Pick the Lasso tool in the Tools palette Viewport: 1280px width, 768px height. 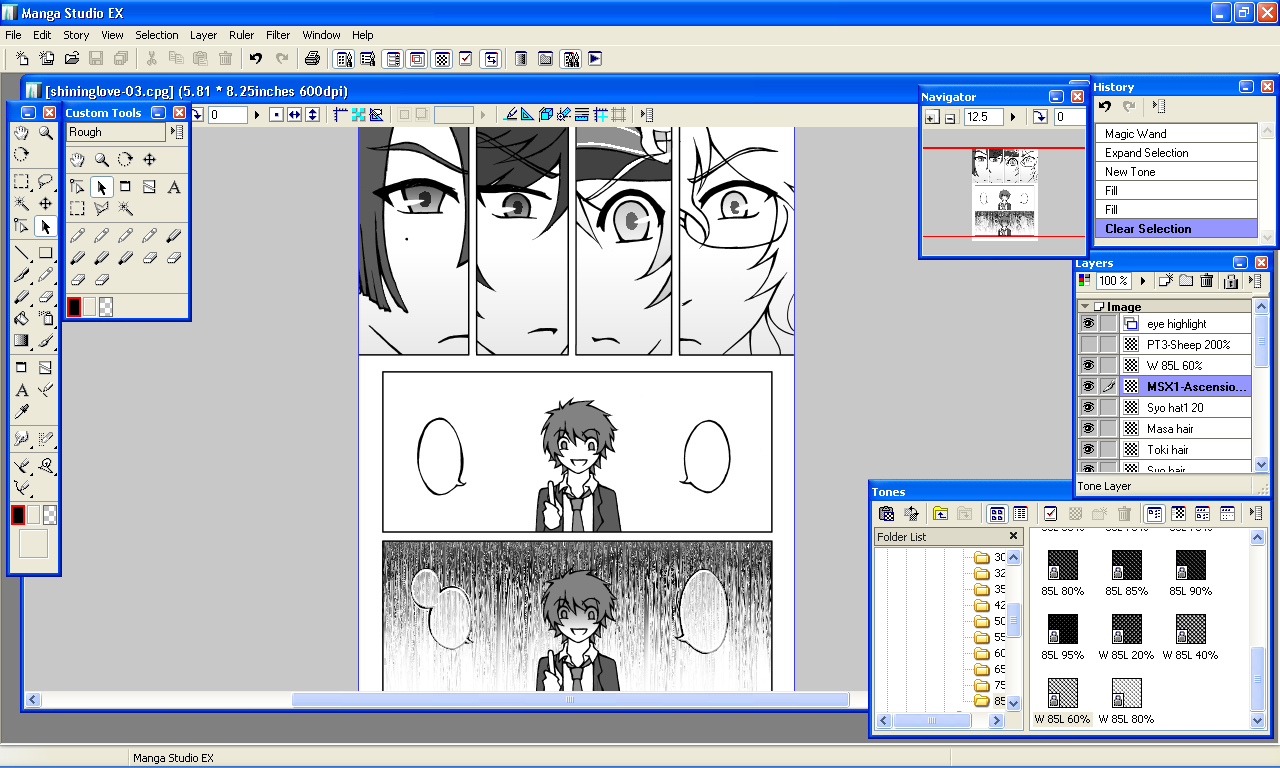45,182
